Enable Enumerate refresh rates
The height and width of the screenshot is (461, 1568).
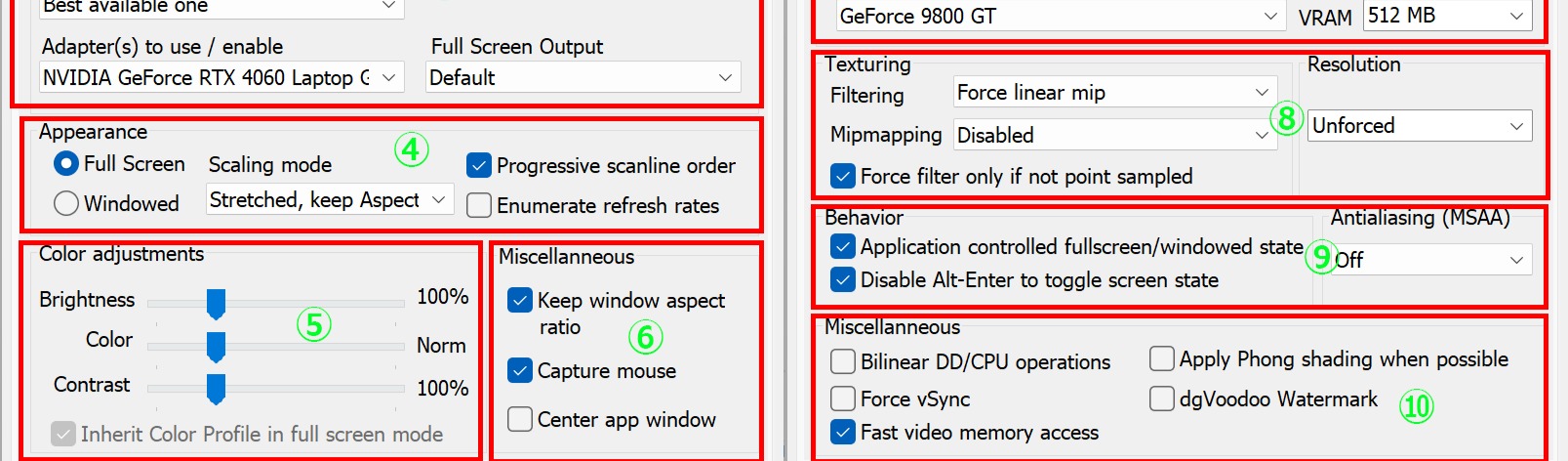click(x=479, y=205)
